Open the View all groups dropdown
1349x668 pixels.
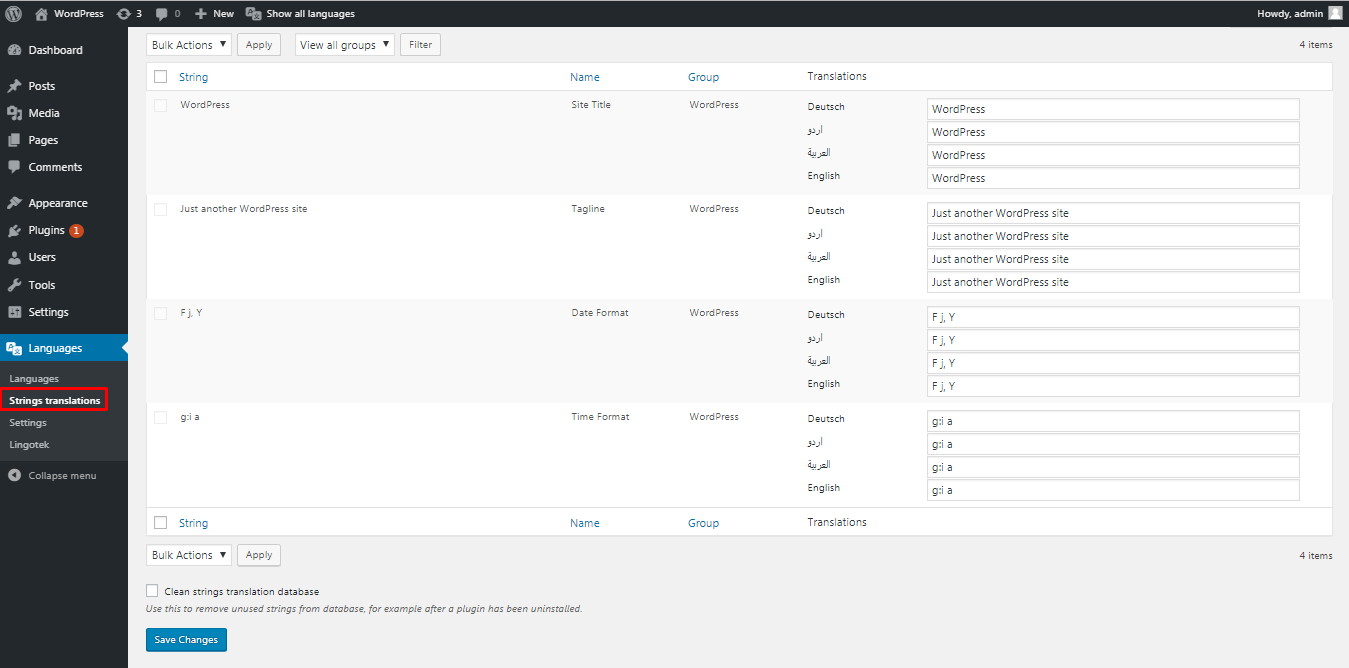(x=345, y=45)
